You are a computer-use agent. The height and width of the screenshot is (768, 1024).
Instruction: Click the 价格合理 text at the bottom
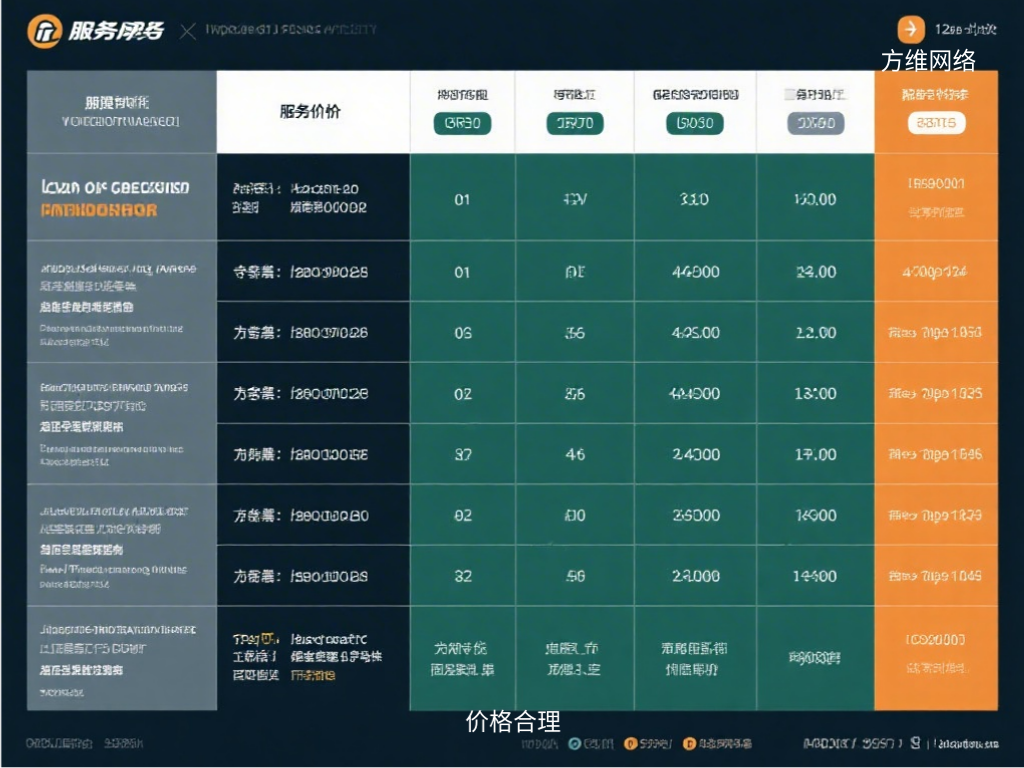(511, 722)
